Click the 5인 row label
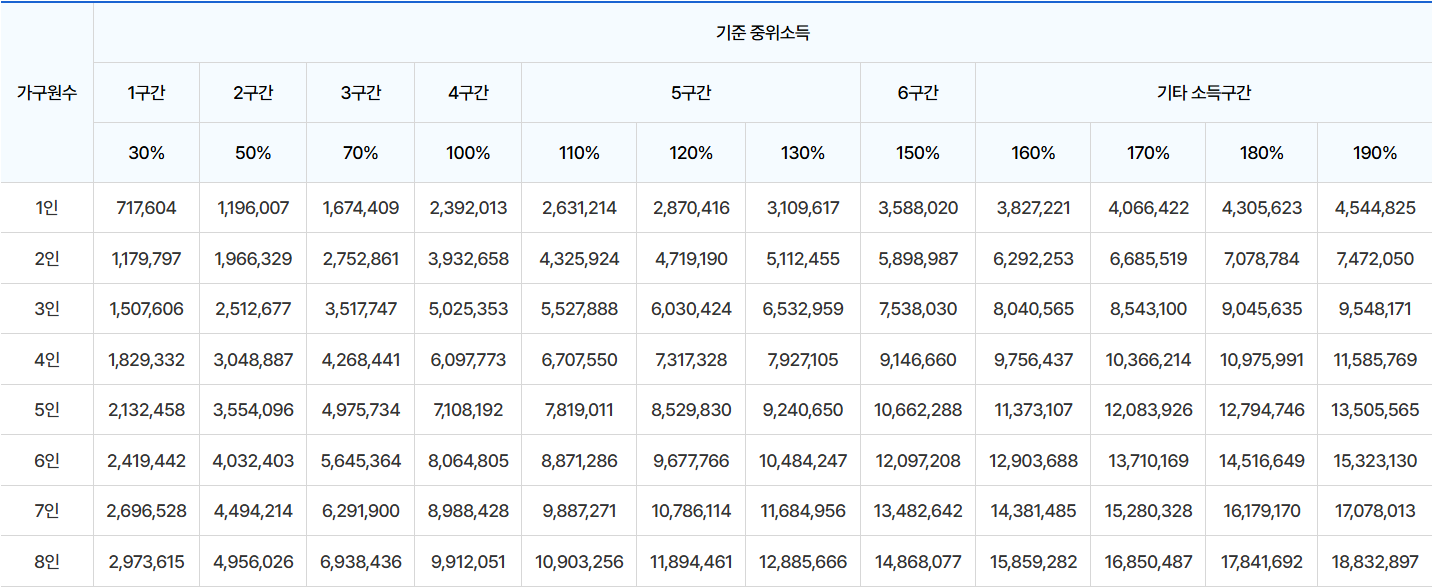 tap(47, 410)
